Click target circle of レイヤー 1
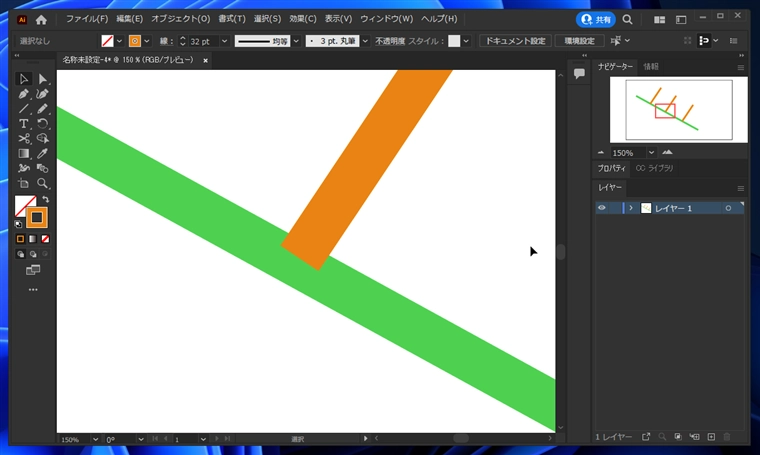 [728, 208]
